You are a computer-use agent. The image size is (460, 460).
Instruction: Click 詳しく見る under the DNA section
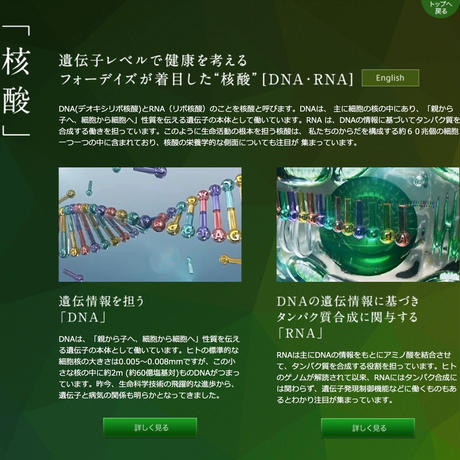point(150,427)
